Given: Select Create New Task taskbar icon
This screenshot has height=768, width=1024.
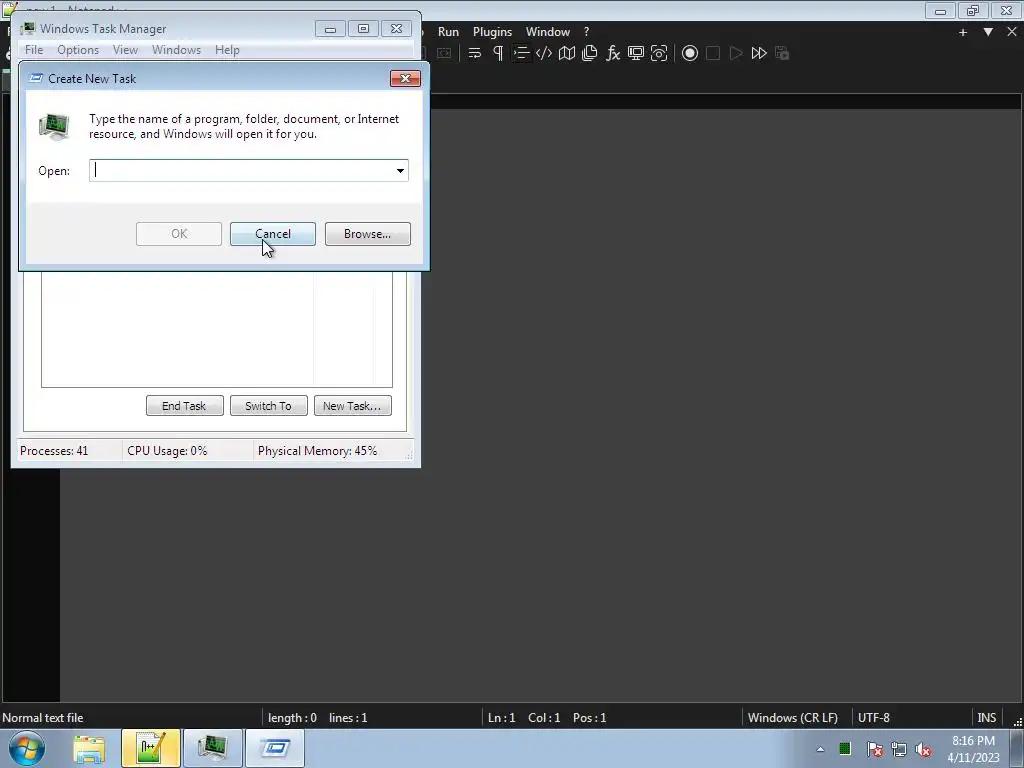Looking at the screenshot, I should tap(274, 748).
